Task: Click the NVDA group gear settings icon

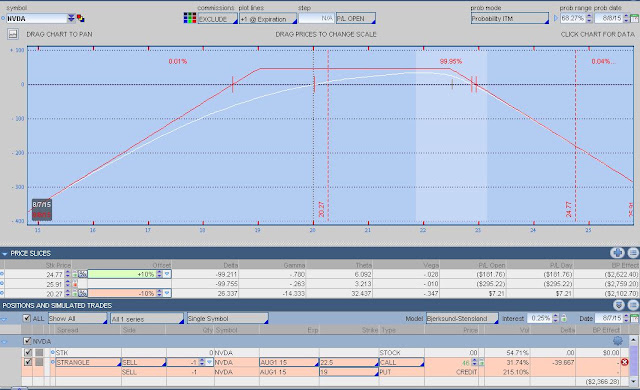Action: [618, 341]
